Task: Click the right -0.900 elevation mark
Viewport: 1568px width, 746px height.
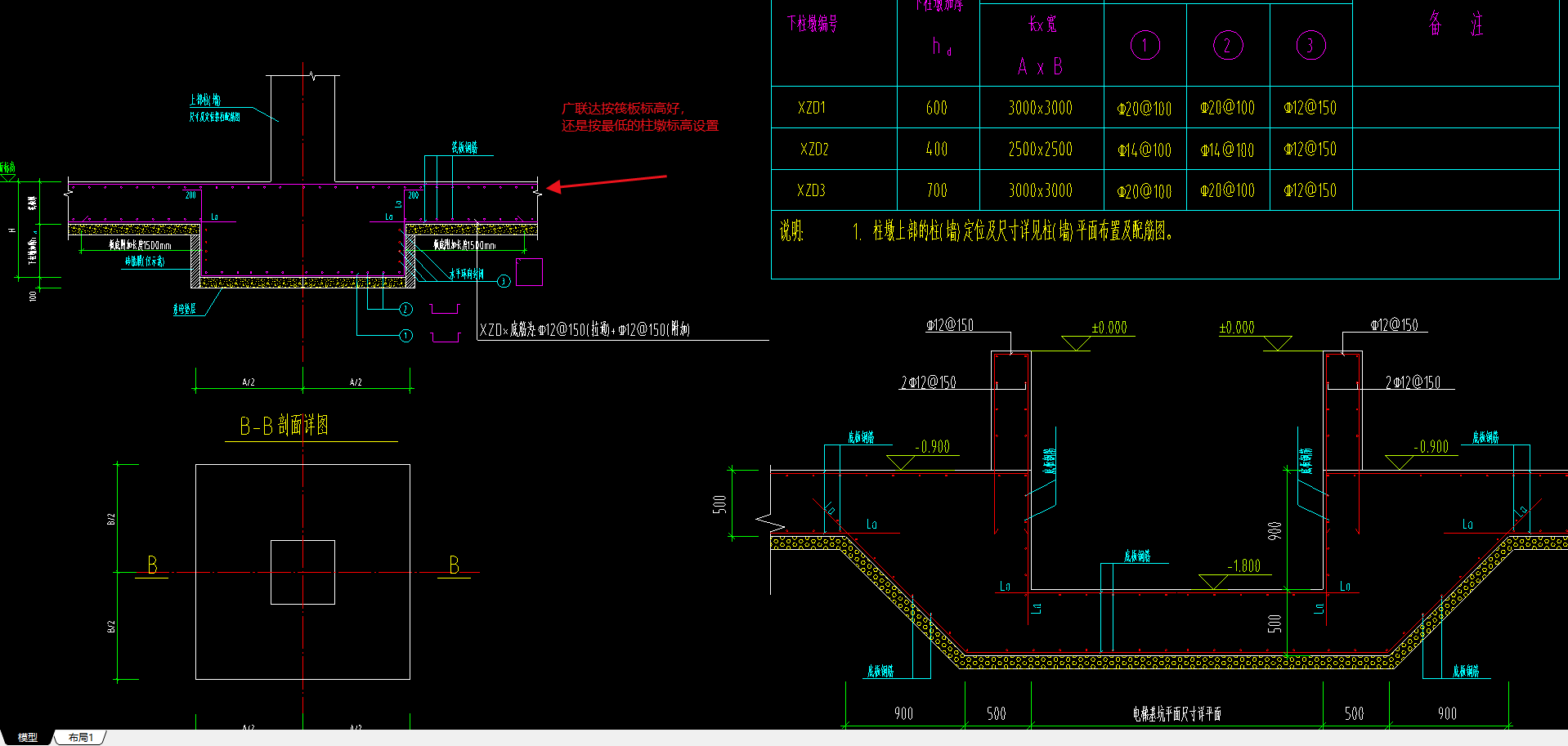Action: (1431, 447)
